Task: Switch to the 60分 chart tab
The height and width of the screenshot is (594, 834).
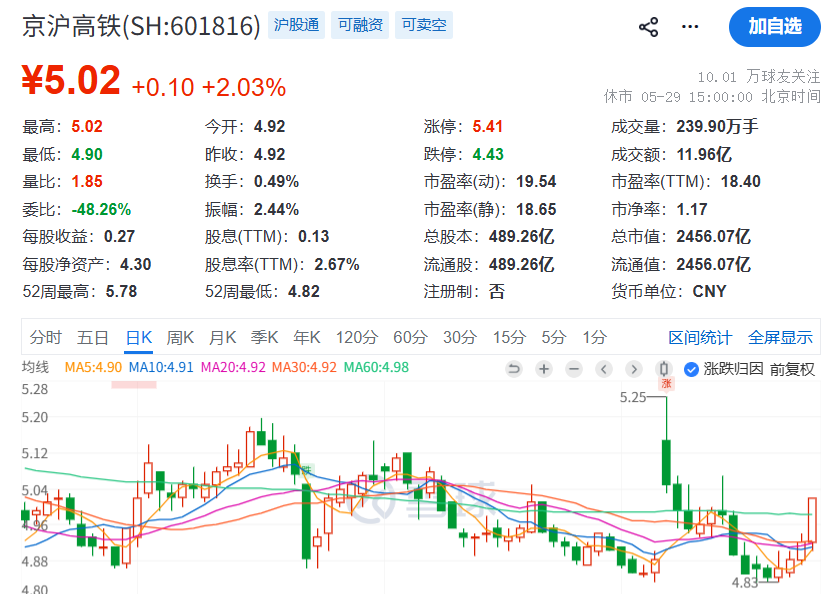Action: pos(410,337)
